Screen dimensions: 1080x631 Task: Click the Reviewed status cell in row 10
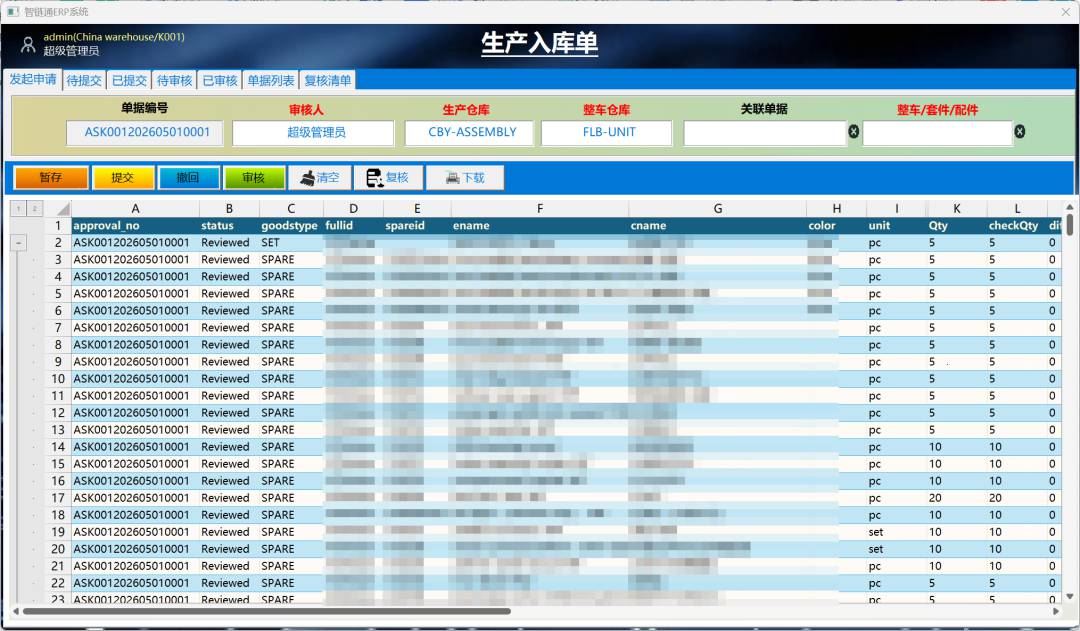coord(229,379)
